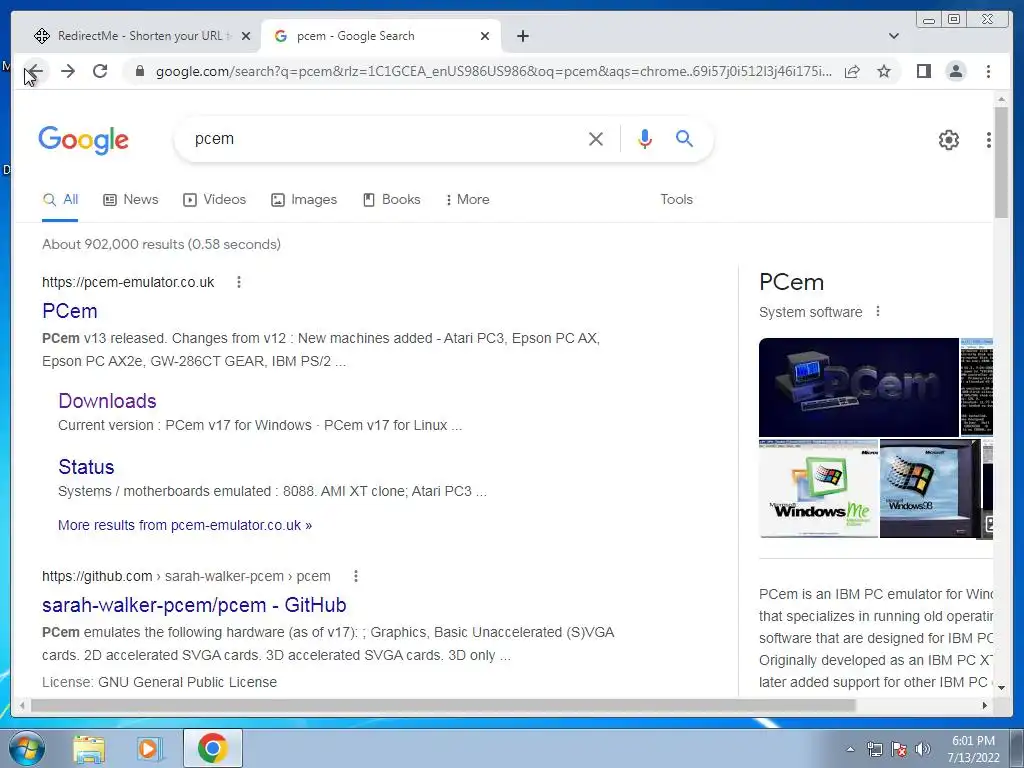Bookmark this page with the star icon
This screenshot has height=768, width=1024.
[x=884, y=71]
